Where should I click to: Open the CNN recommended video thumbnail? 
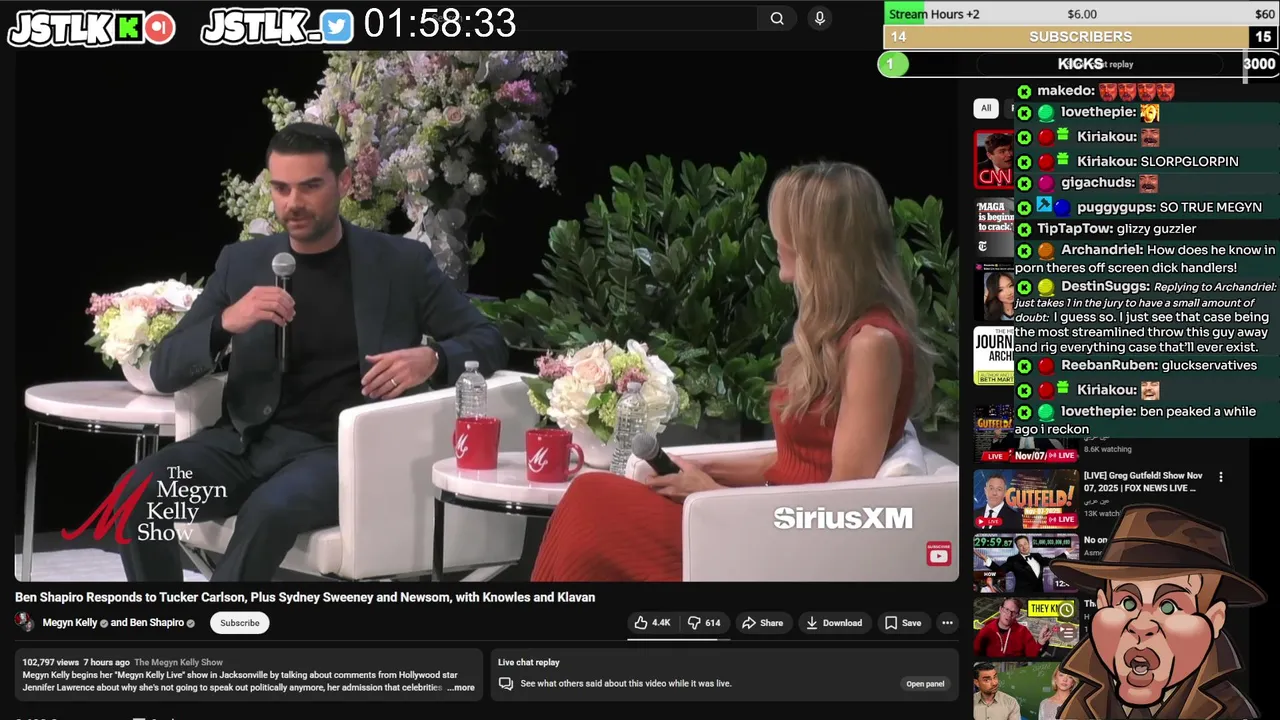point(993,159)
